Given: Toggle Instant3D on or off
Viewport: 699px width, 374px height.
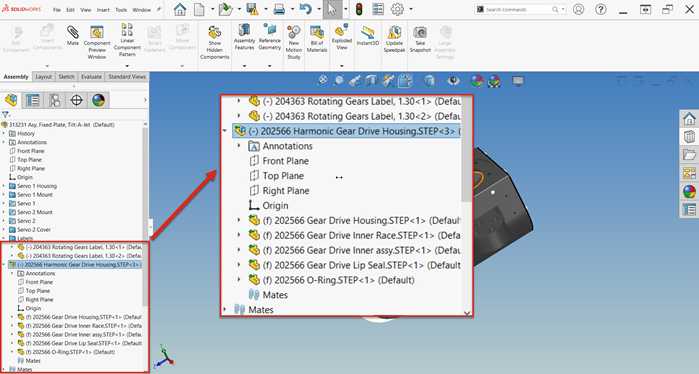Looking at the screenshot, I should coord(368,36).
